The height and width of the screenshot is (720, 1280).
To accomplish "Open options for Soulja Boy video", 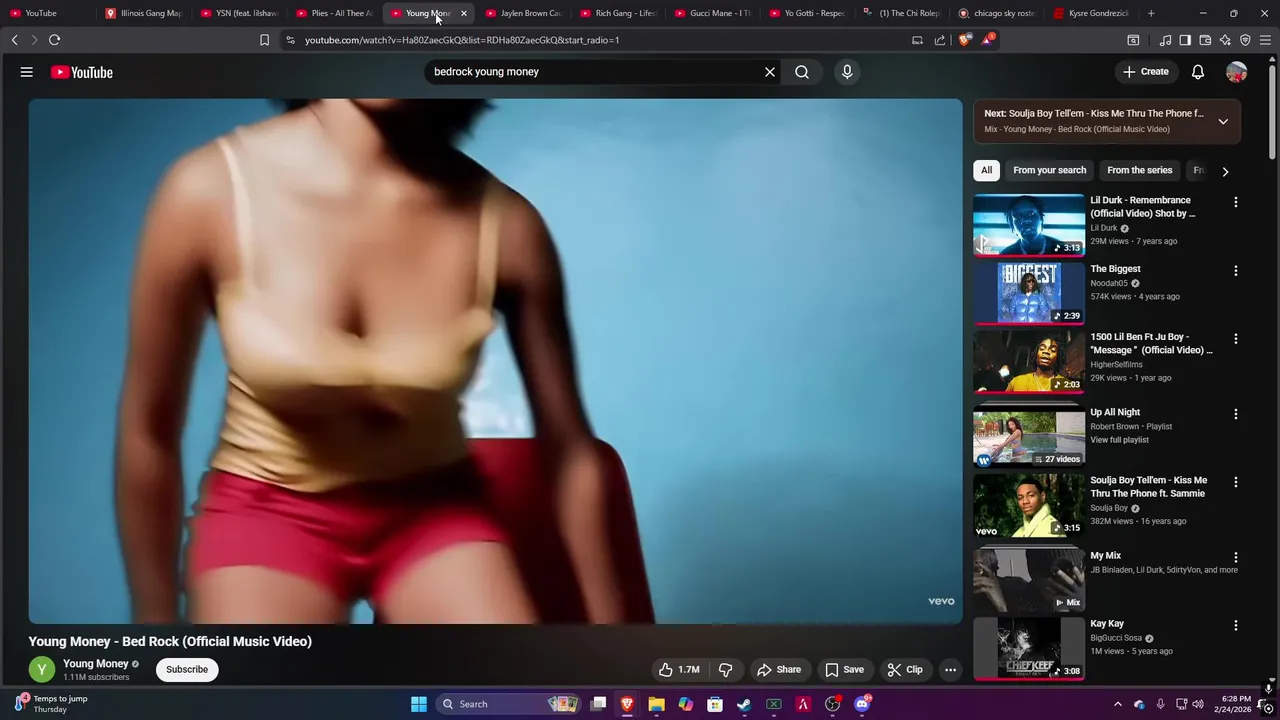I will [x=1236, y=482].
